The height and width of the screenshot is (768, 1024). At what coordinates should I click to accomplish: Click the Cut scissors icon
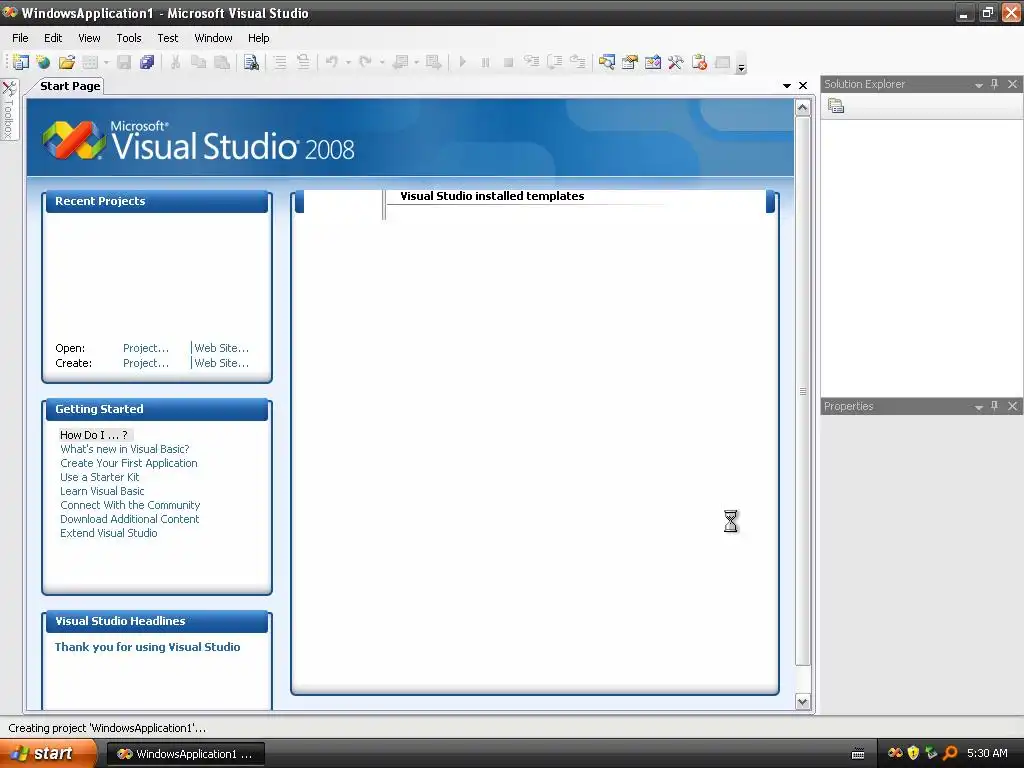tap(175, 62)
